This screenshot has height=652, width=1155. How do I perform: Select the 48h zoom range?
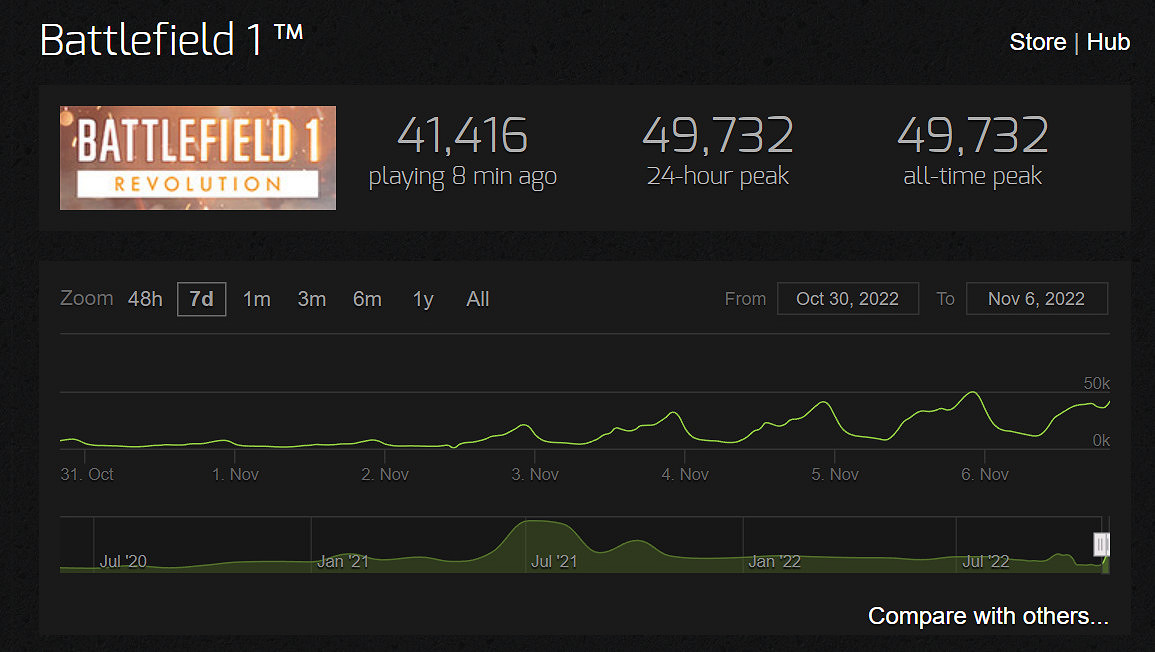(145, 299)
